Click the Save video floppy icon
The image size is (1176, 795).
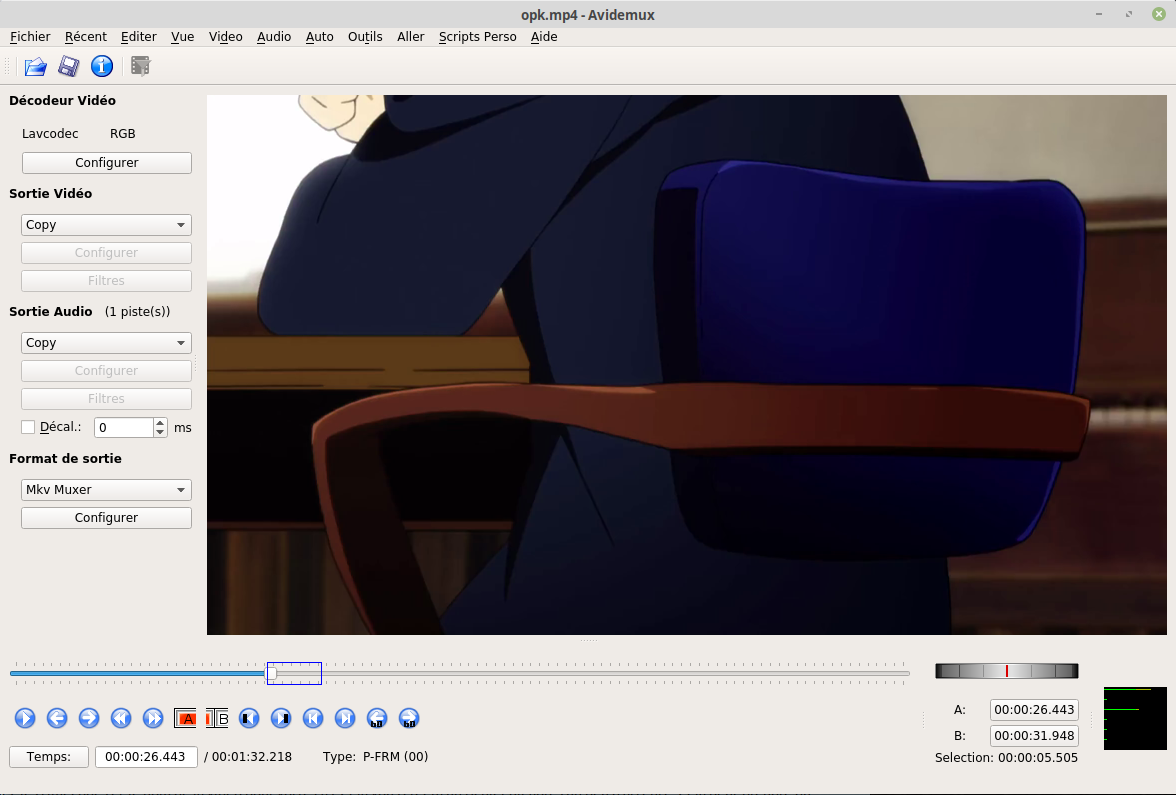pos(68,67)
